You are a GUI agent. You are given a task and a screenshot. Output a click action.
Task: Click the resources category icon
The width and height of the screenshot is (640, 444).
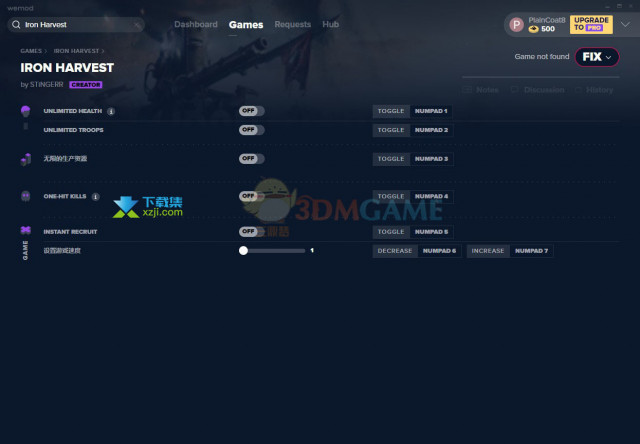coord(26,159)
